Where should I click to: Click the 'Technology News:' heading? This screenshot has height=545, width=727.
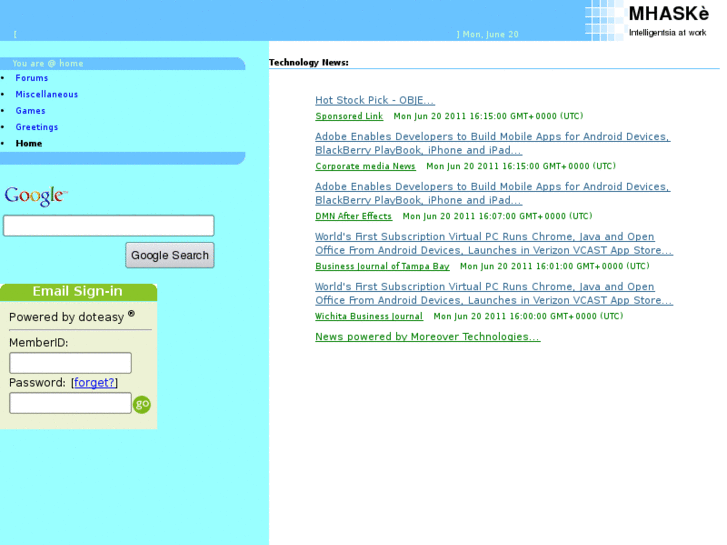pyautogui.click(x=309, y=63)
